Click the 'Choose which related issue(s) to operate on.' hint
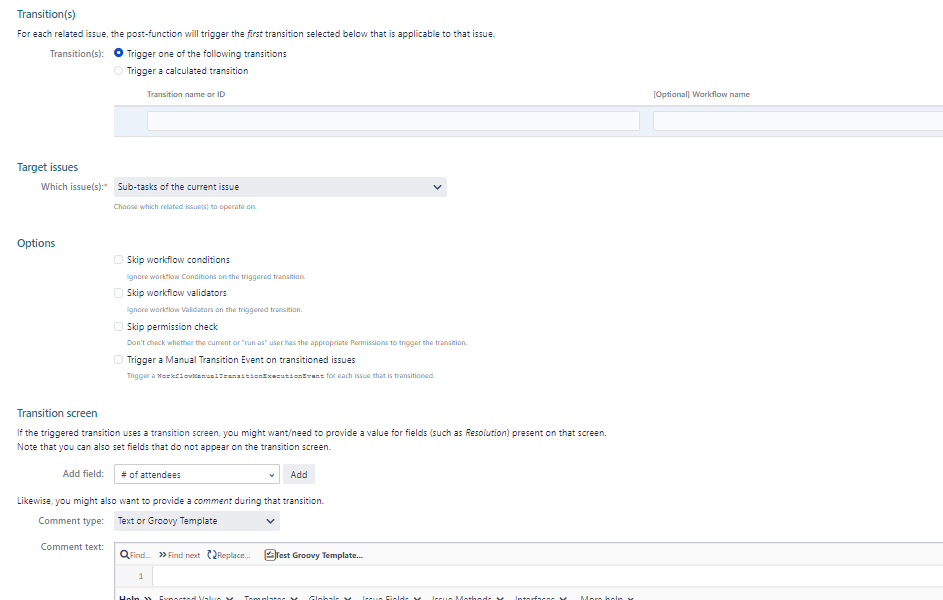The height and width of the screenshot is (600, 943). (185, 207)
